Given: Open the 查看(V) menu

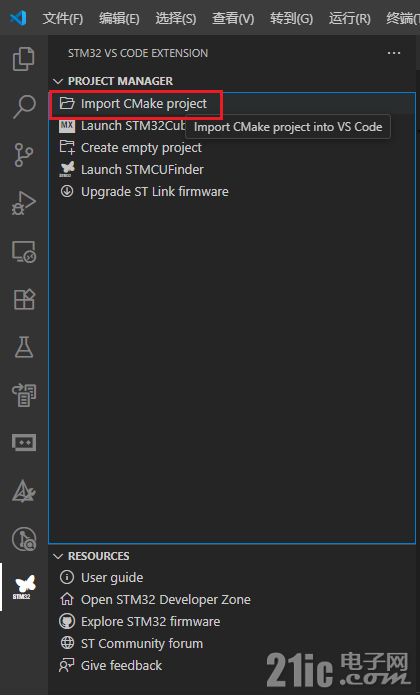Looking at the screenshot, I should pos(233,18).
